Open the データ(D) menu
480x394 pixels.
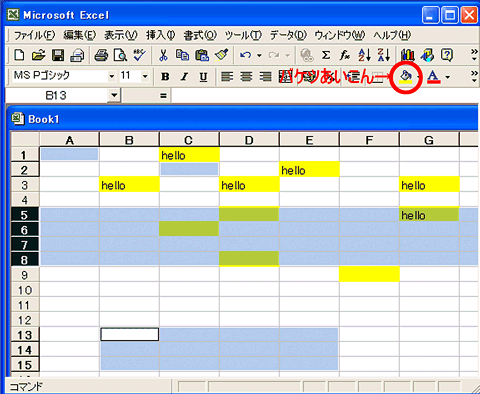pos(288,35)
